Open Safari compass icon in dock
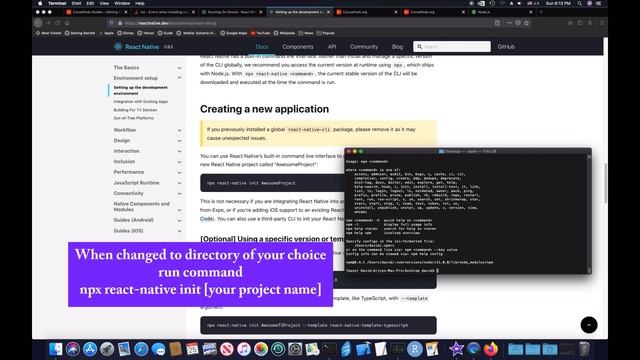This screenshot has height=360, width=640. coord(141,349)
